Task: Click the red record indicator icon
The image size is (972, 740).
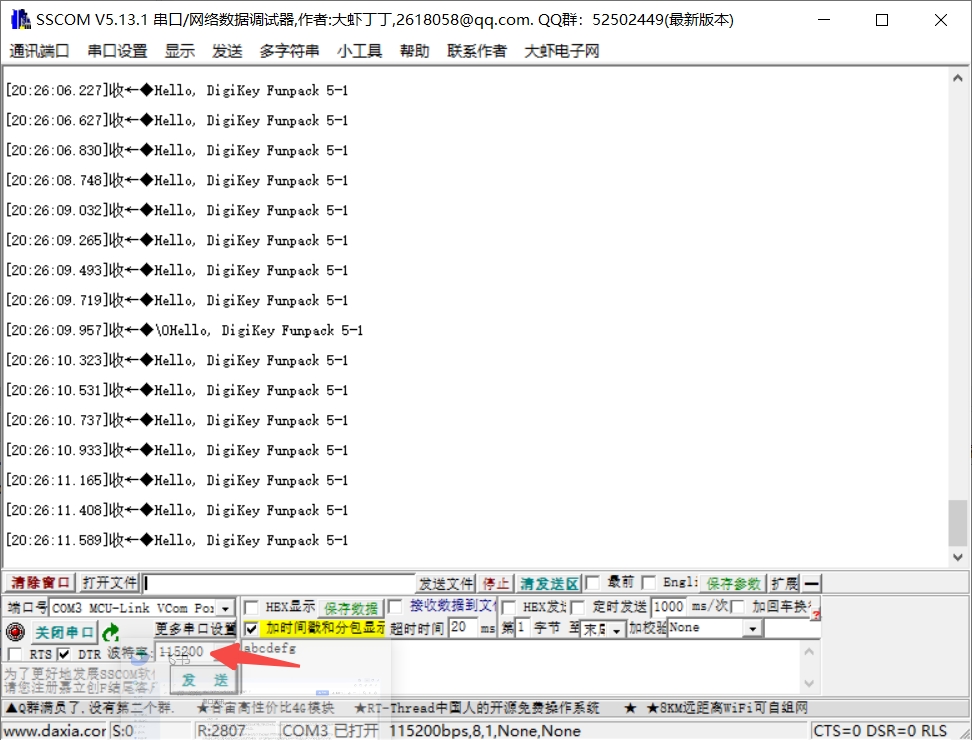Action: coord(15,632)
